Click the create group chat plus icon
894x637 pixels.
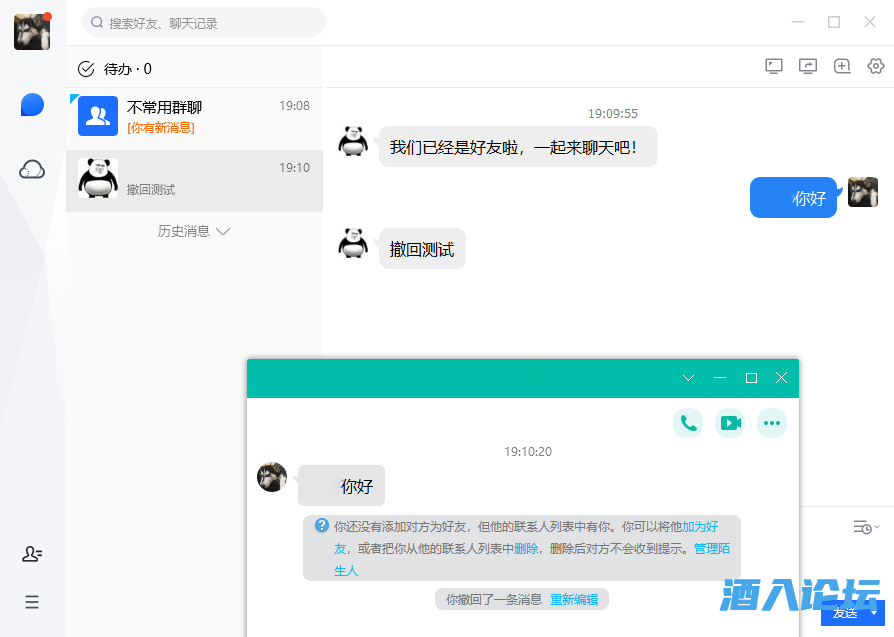tap(842, 66)
